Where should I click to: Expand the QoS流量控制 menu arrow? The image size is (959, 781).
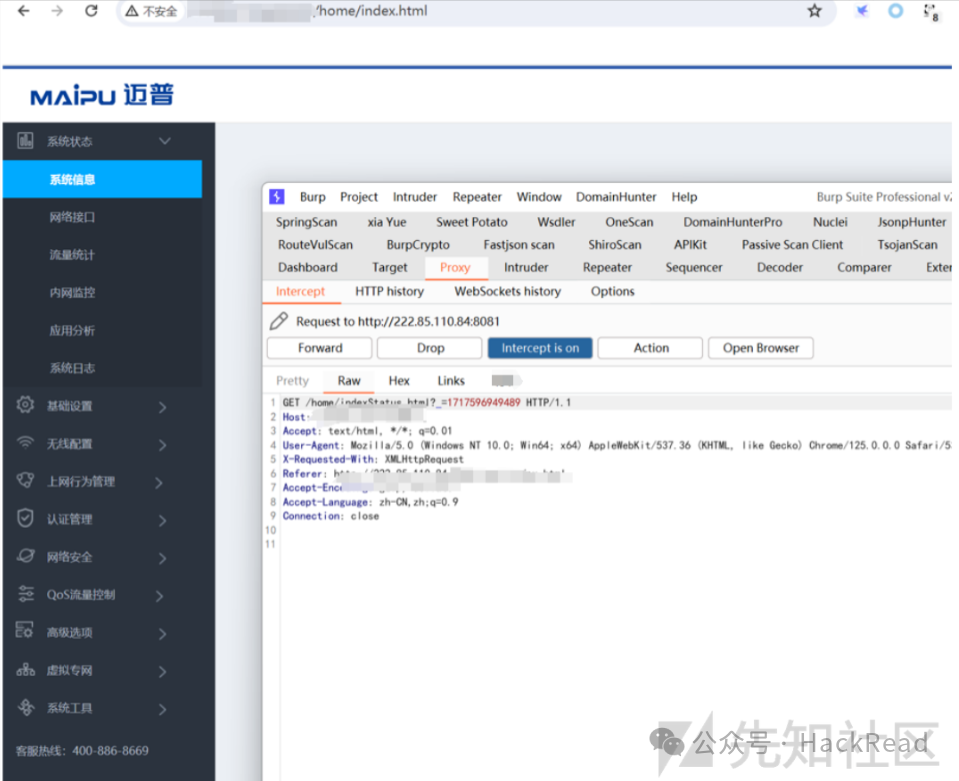coord(159,596)
